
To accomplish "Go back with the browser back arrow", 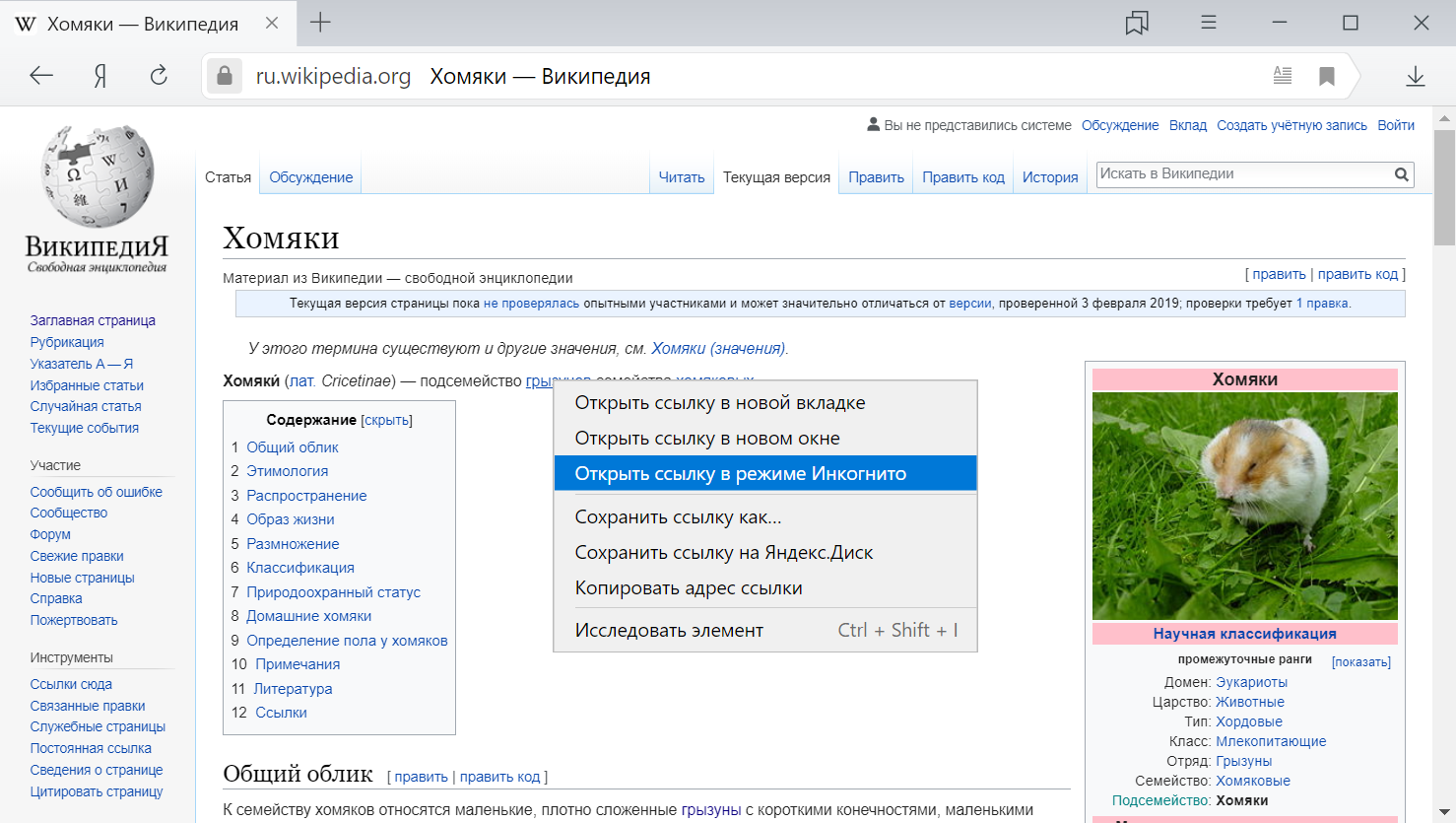I will coord(41,76).
